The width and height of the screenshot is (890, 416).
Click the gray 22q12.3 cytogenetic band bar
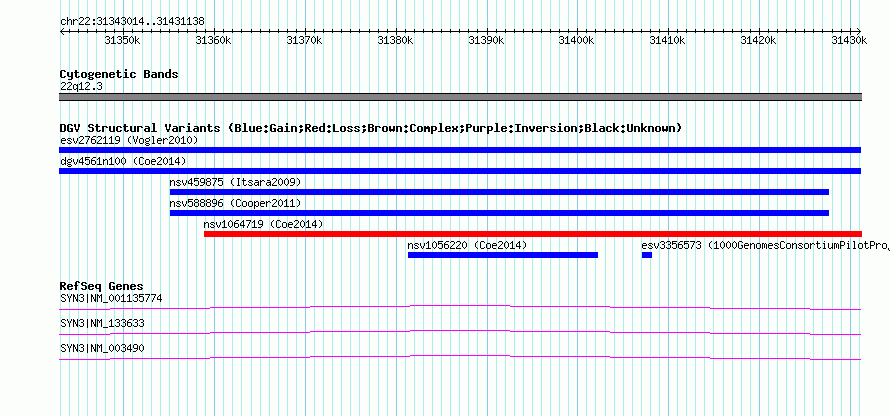point(460,97)
